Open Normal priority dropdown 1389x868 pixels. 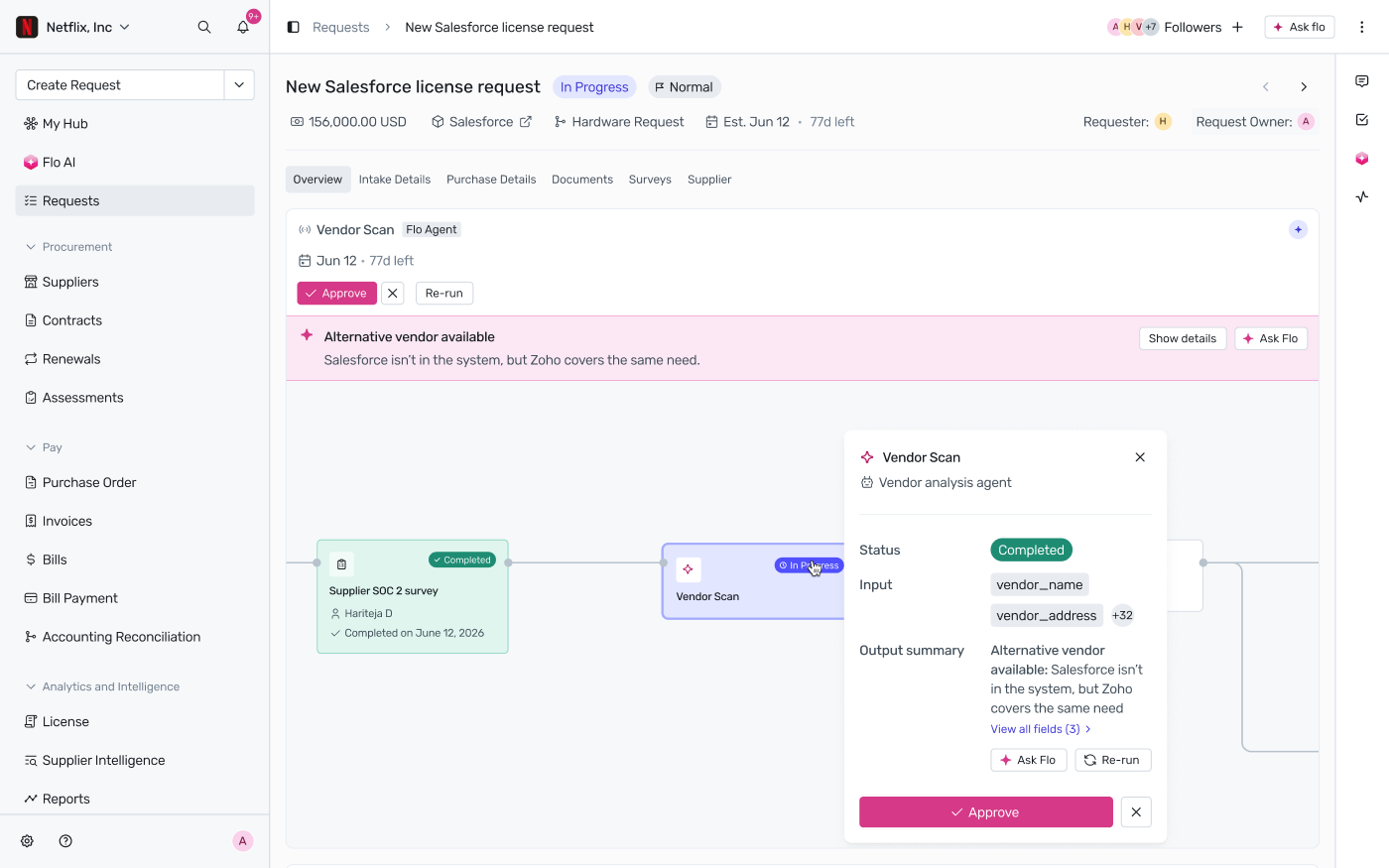(684, 87)
